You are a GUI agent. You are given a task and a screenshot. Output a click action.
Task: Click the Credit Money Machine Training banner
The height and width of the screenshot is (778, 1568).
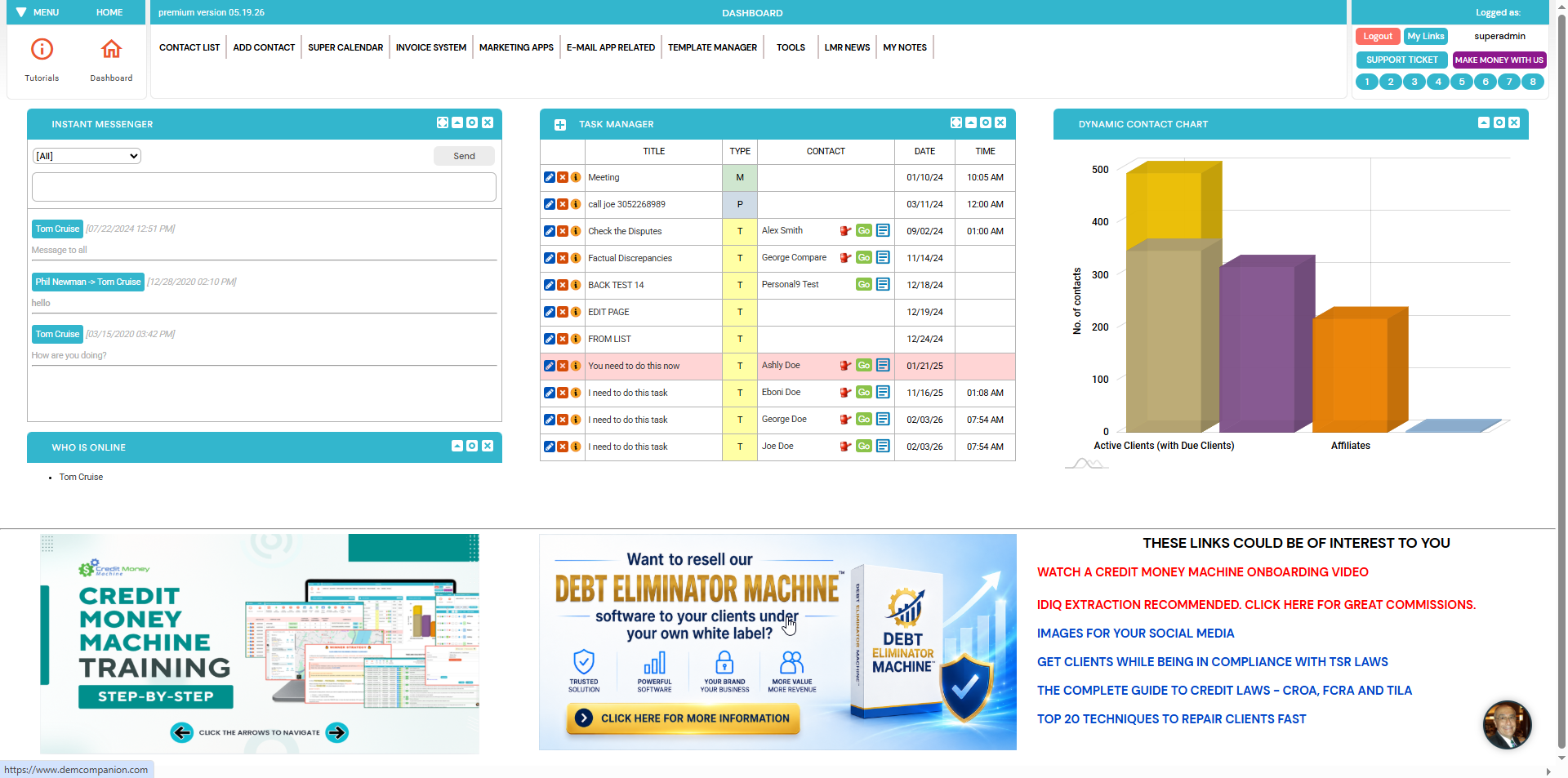pos(260,644)
